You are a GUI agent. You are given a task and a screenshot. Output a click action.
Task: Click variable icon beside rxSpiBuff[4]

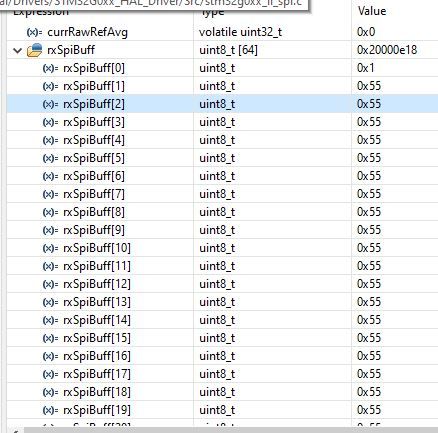coord(50,140)
